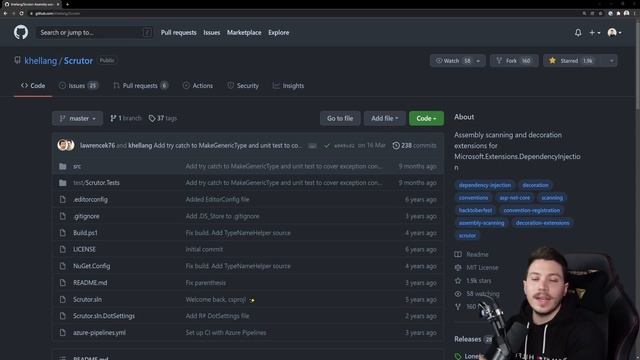Screen dimensions: 640x360
Task: Select the decoration-extensions topic tag
Action: (x=542, y=223)
